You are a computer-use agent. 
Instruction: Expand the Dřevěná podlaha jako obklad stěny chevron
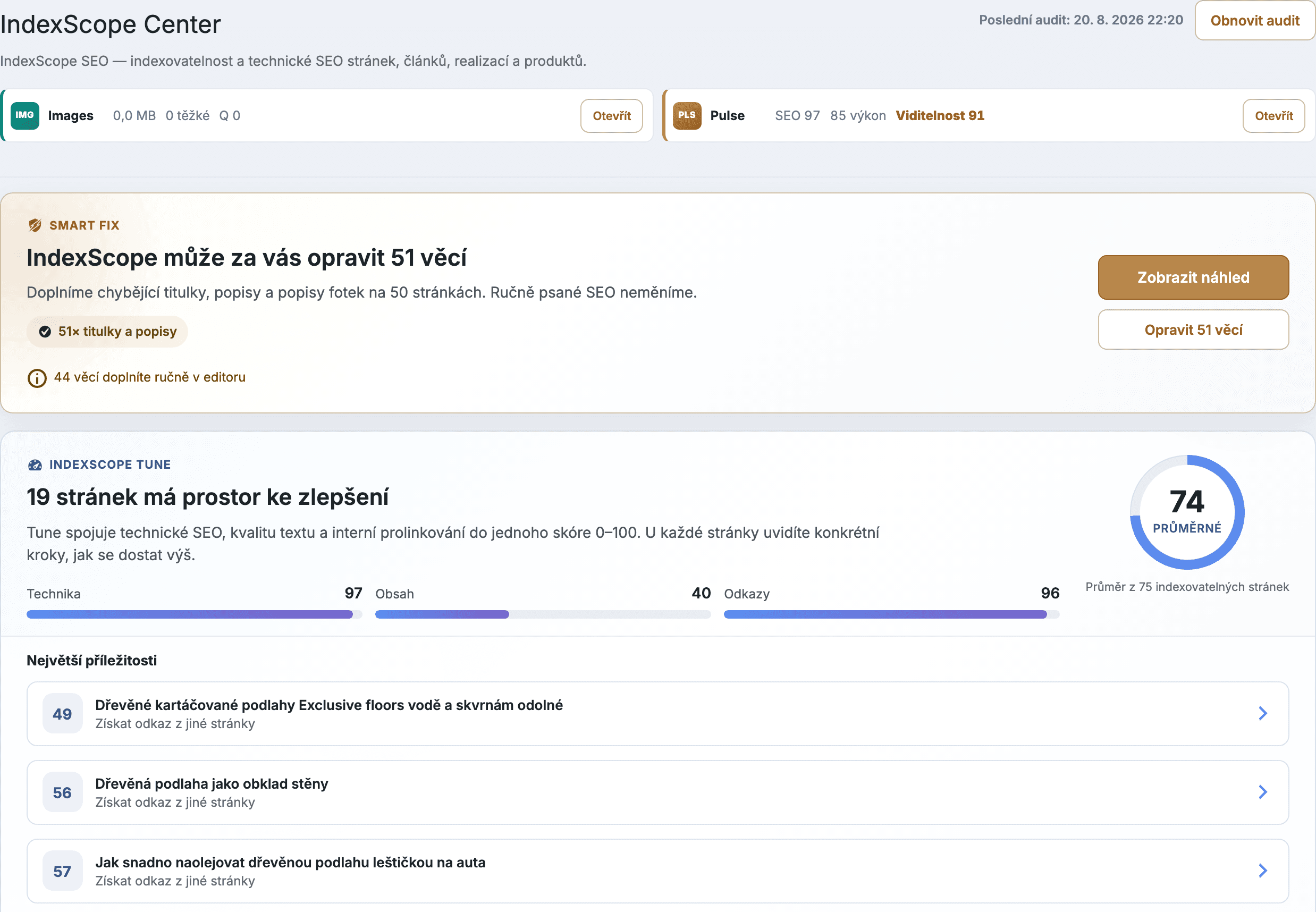(1263, 792)
